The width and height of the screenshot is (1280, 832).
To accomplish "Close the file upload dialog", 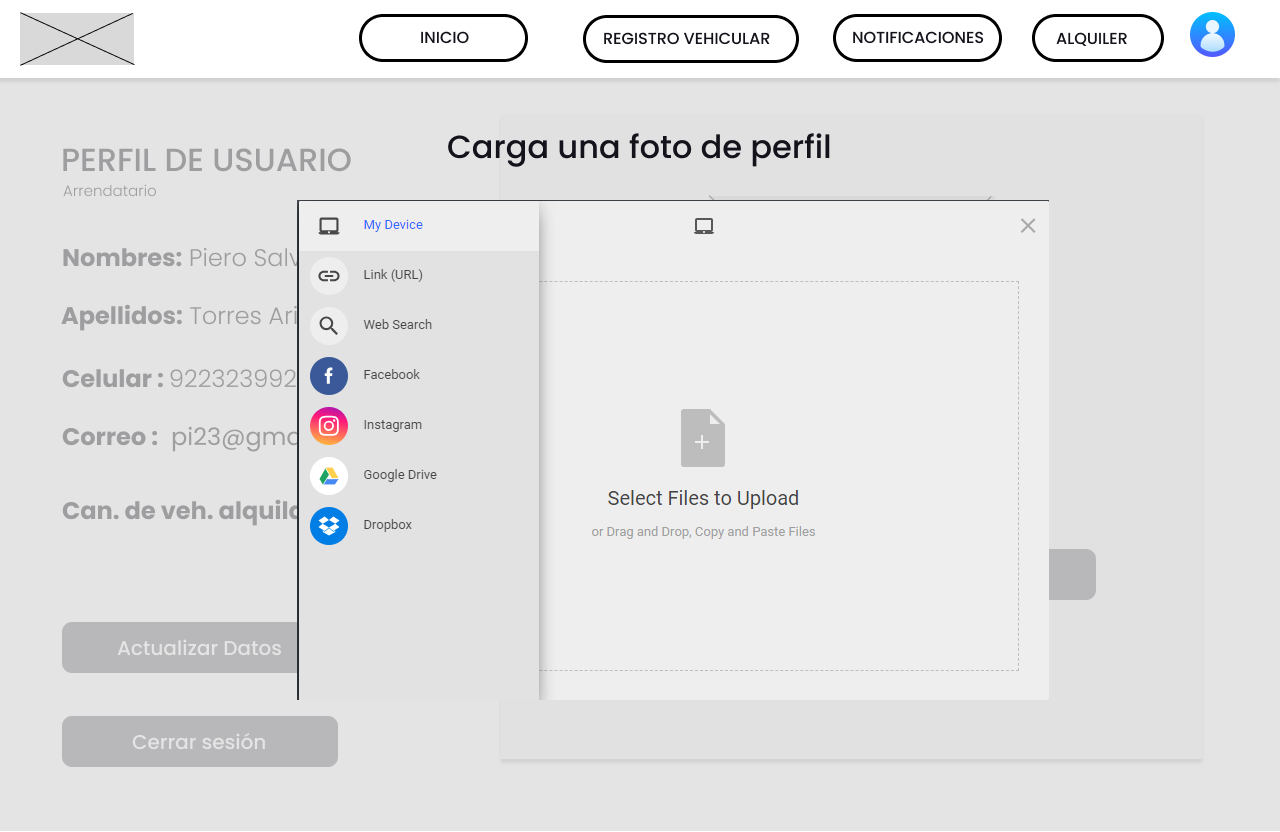I will point(1028,226).
